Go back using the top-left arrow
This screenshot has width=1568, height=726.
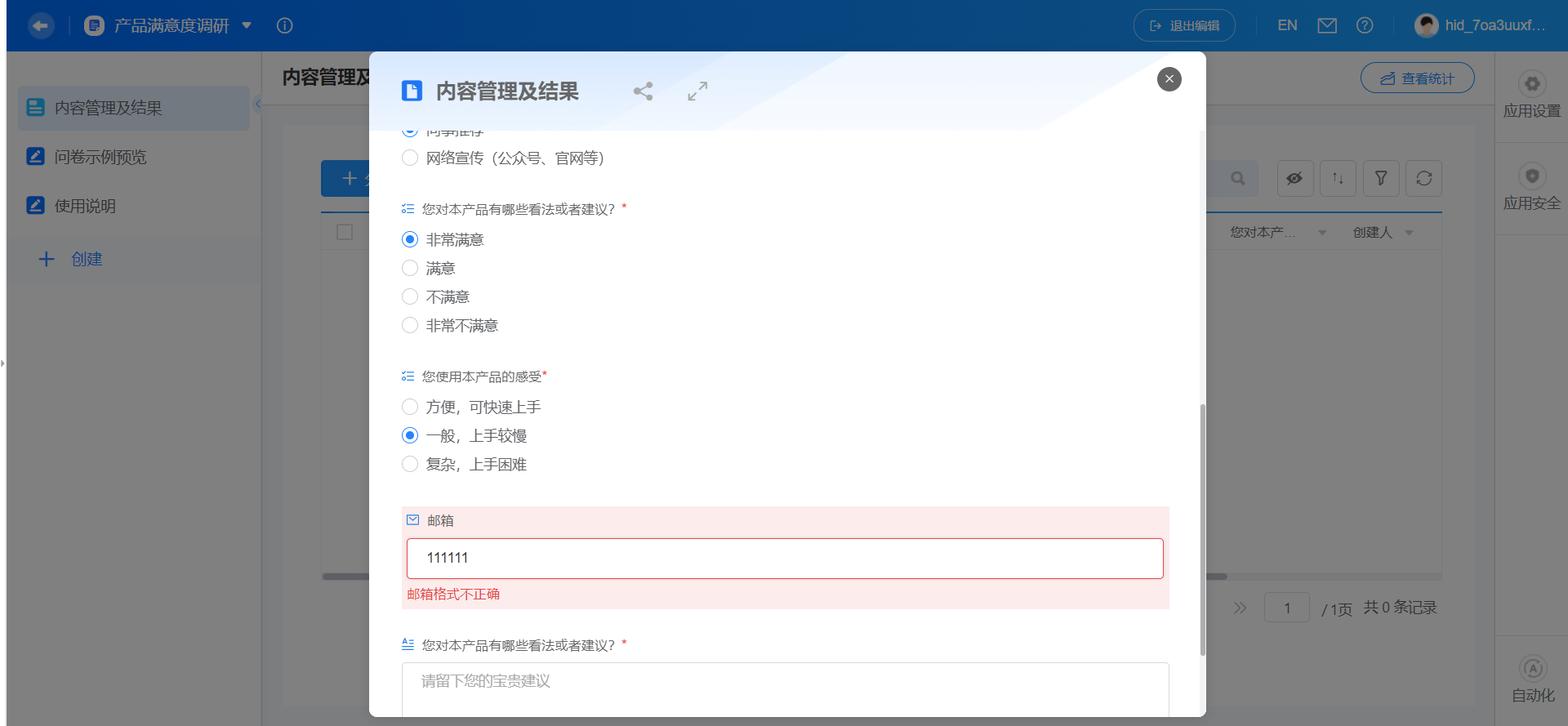click(x=40, y=25)
